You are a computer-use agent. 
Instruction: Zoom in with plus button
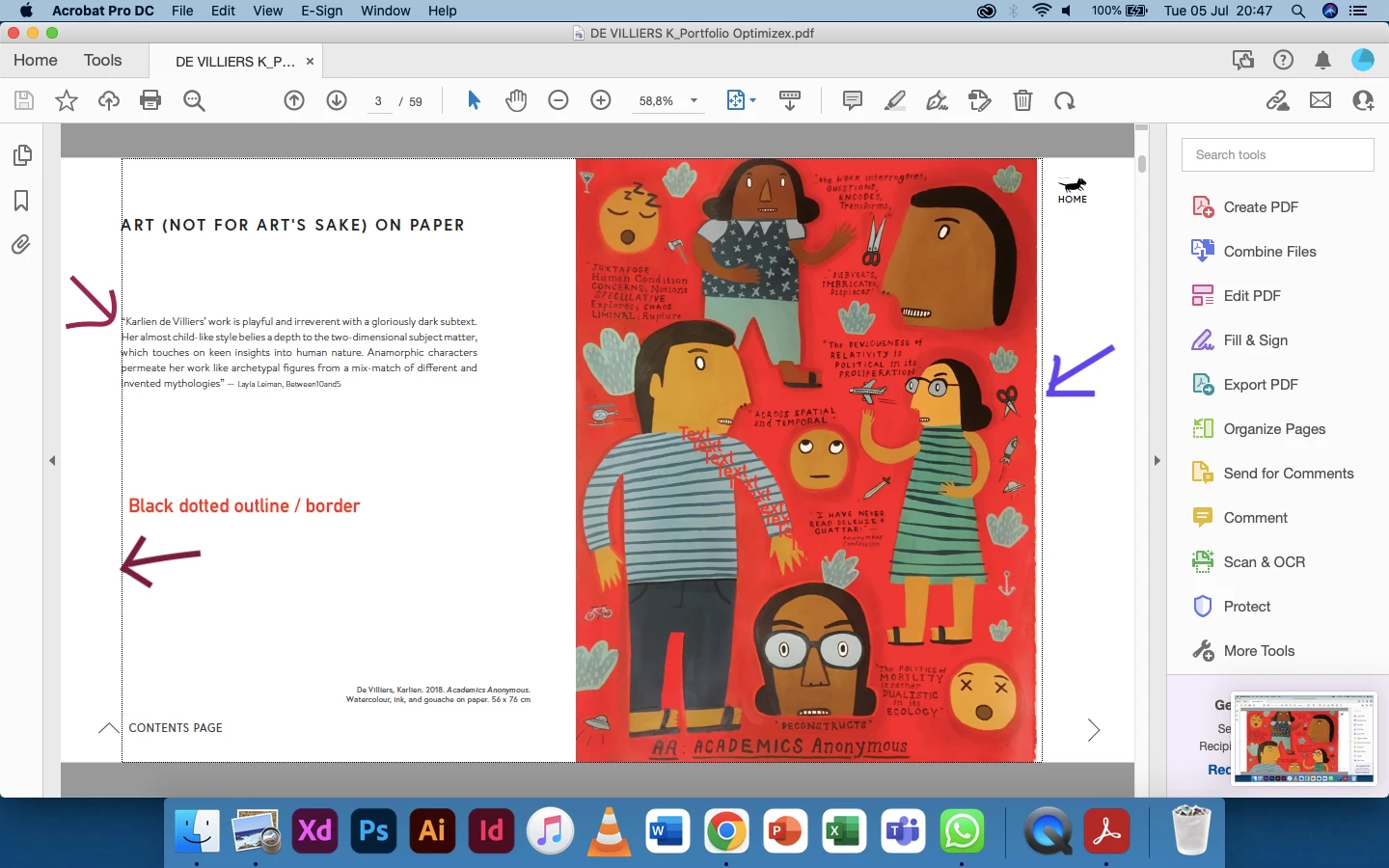point(601,100)
